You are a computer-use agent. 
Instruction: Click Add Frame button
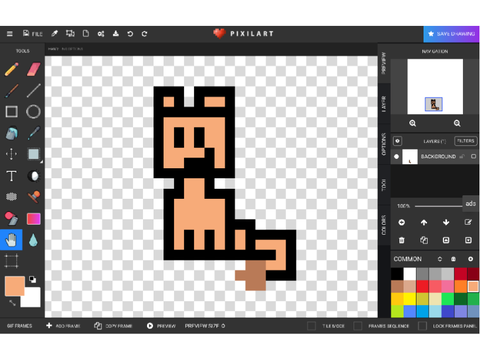coord(63,326)
